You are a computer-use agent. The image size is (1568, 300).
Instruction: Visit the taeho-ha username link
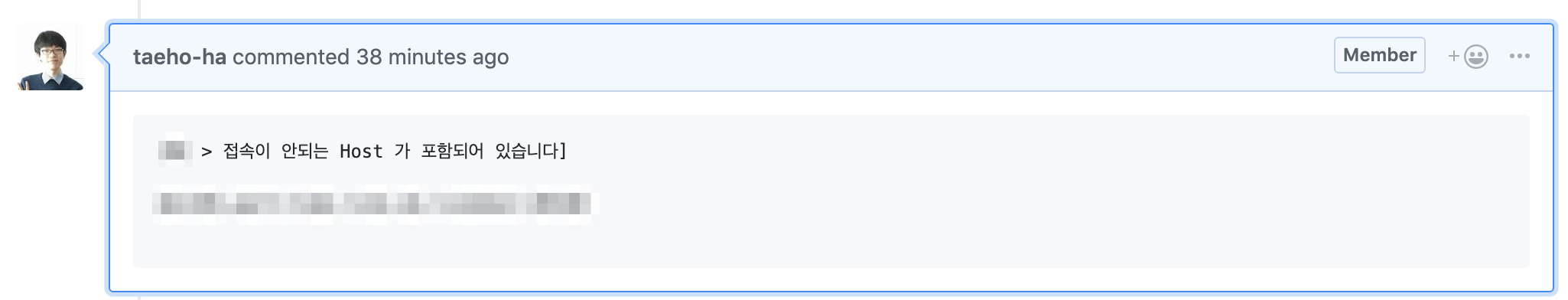180,57
